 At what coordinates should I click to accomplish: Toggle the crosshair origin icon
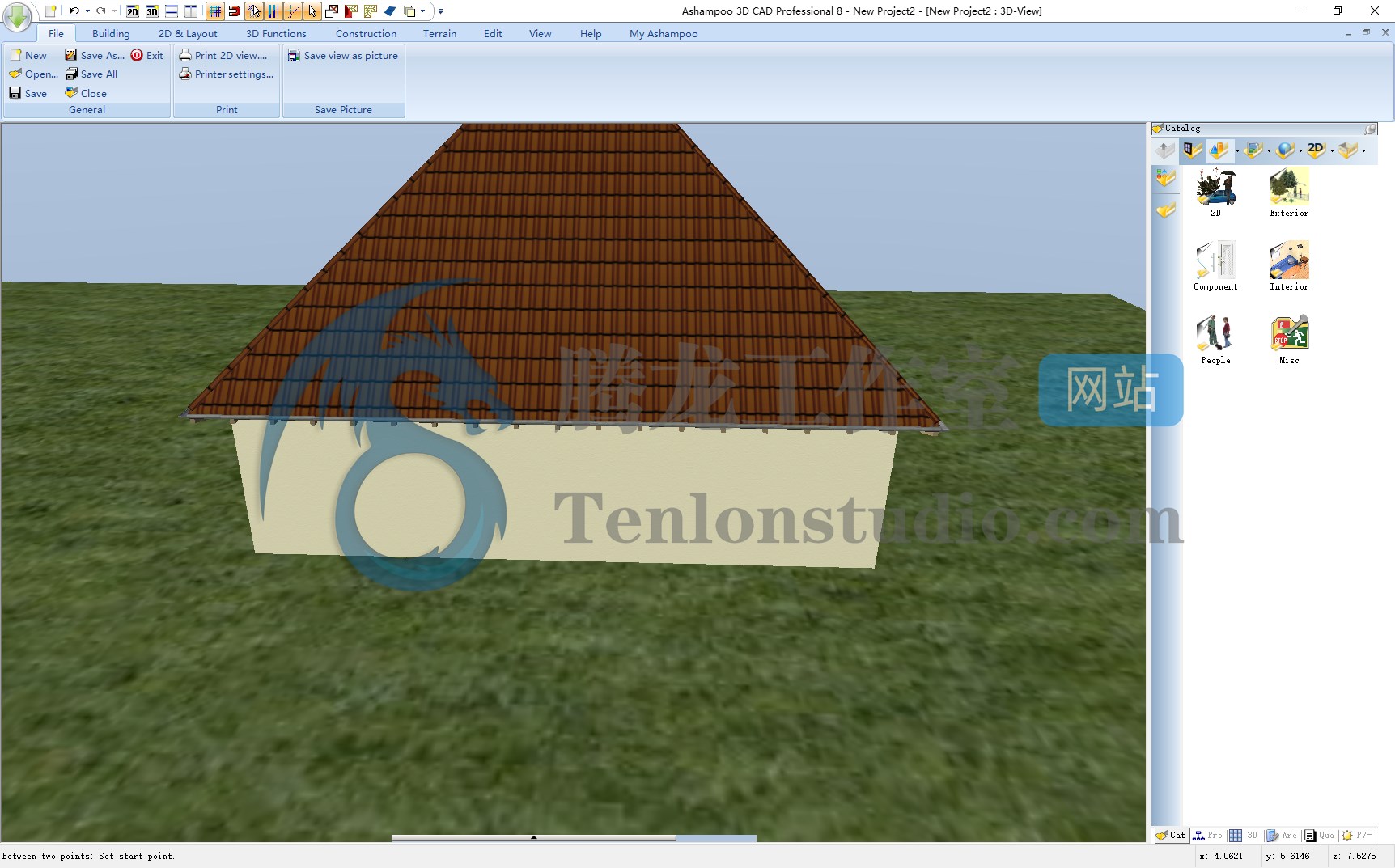pos(293,11)
